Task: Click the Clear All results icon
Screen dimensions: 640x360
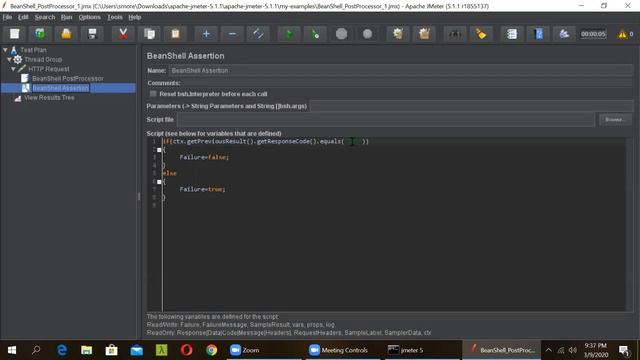Action: (424, 34)
